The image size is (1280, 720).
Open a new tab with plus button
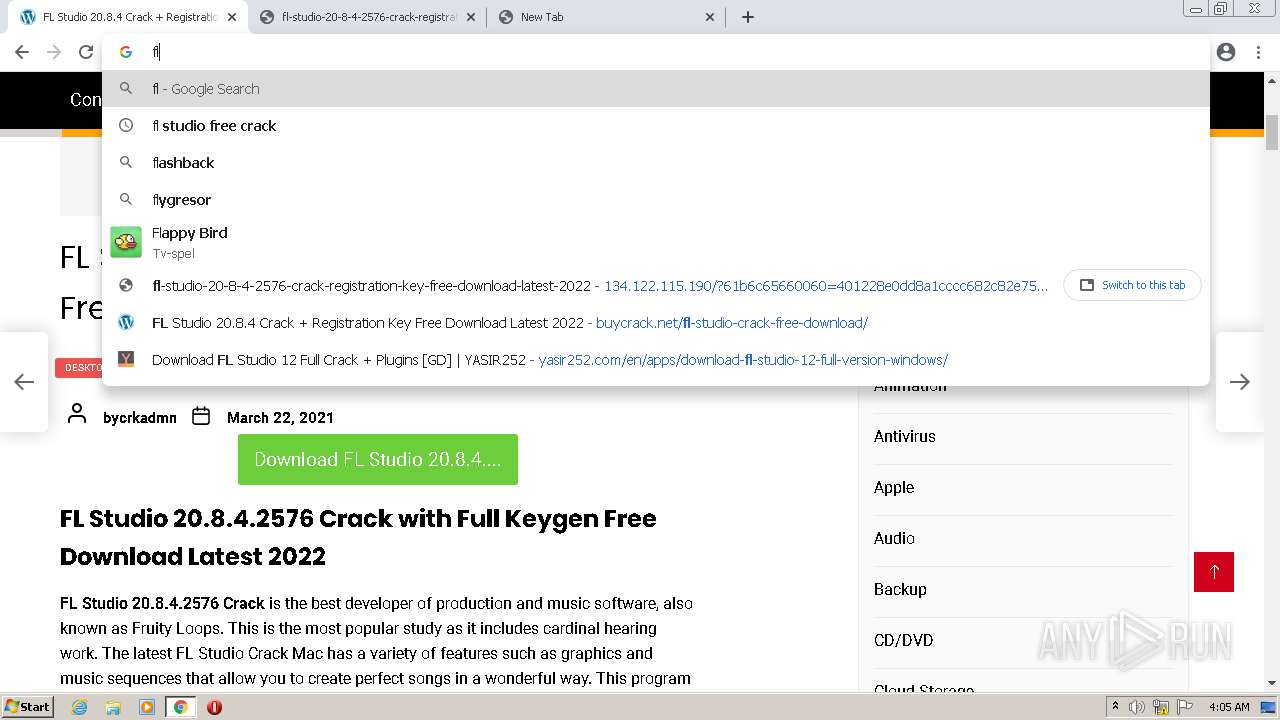click(x=748, y=17)
